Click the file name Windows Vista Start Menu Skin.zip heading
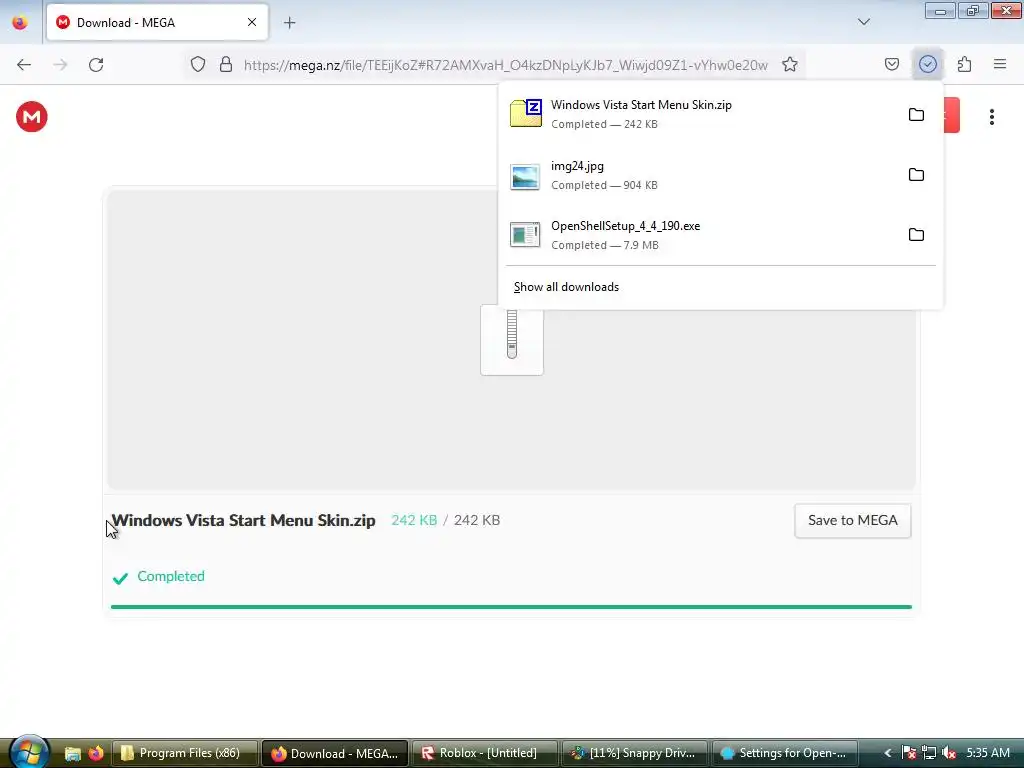Image resolution: width=1024 pixels, height=768 pixels. tap(244, 520)
